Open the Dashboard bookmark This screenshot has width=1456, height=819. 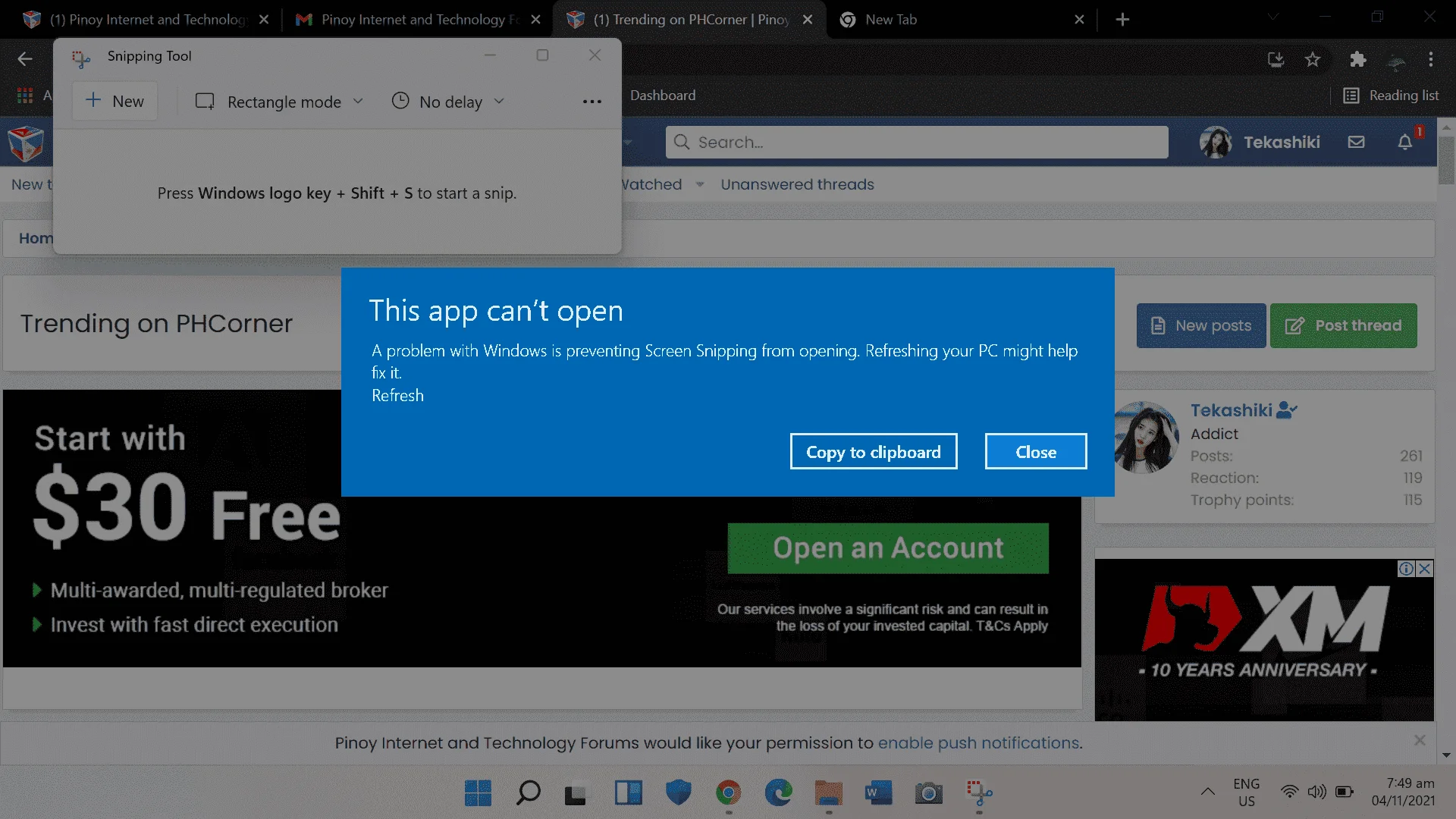click(x=663, y=96)
